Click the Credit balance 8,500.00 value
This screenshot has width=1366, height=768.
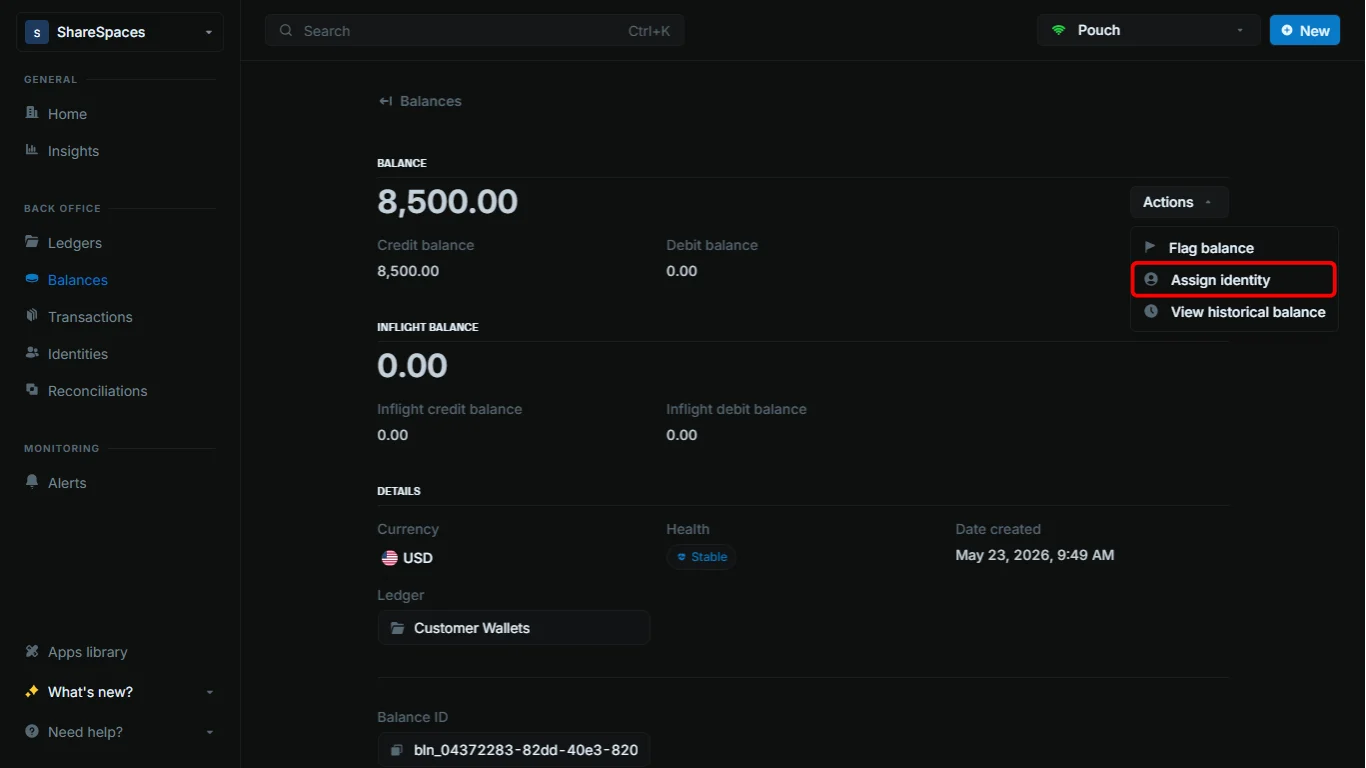click(408, 271)
